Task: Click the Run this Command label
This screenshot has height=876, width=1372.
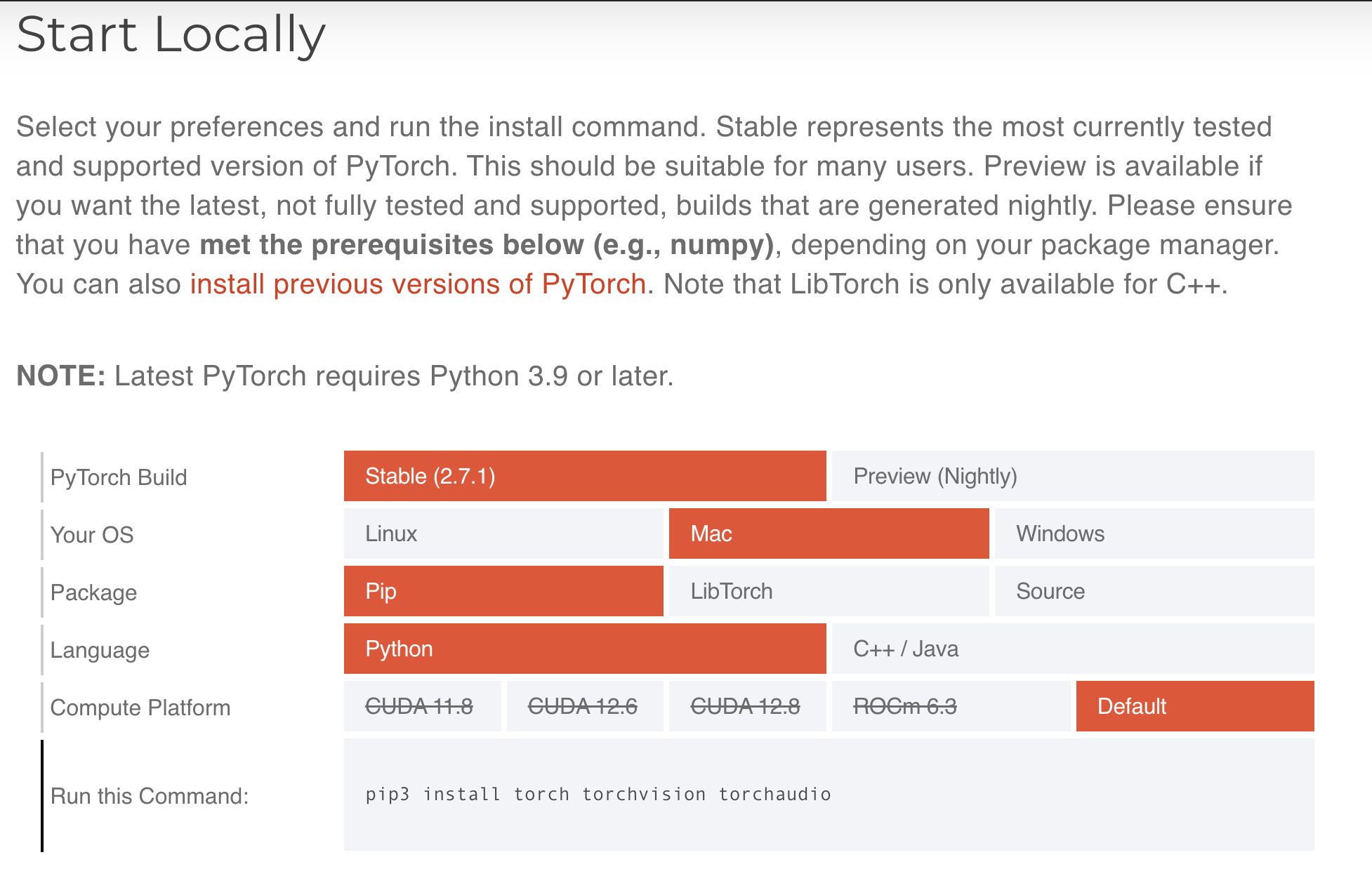Action: [x=151, y=795]
